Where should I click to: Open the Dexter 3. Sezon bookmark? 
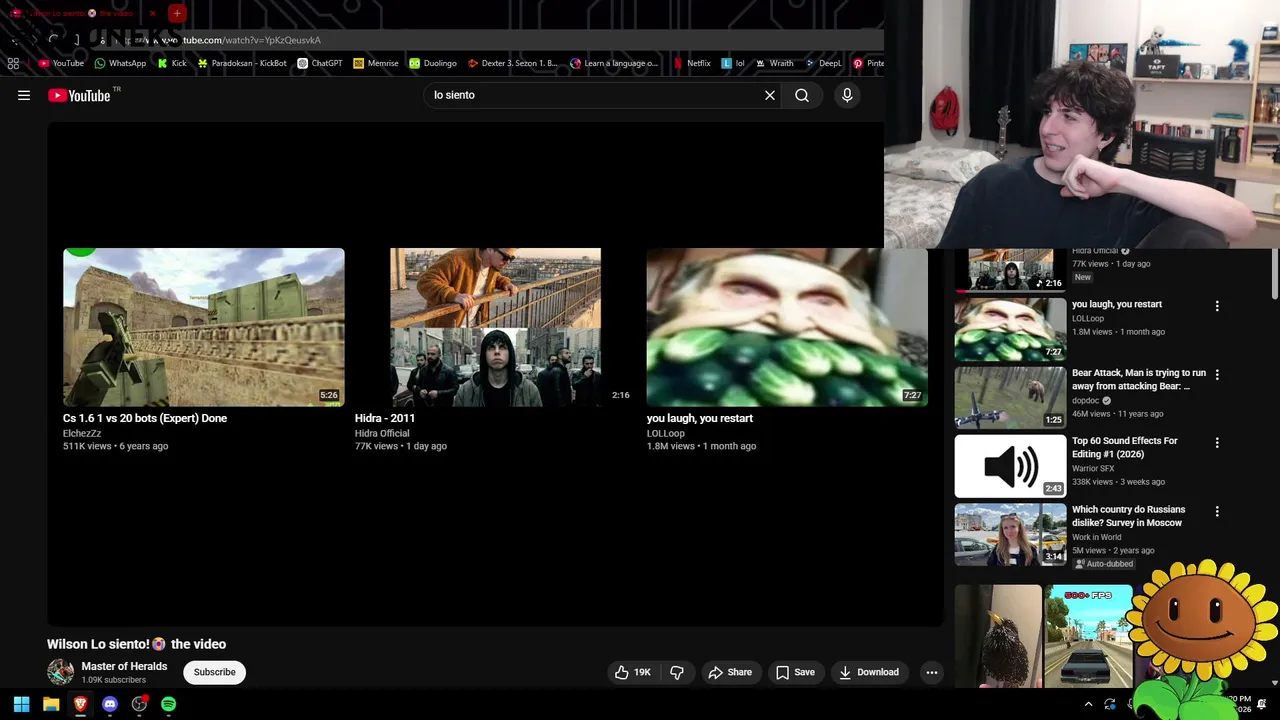pos(513,63)
